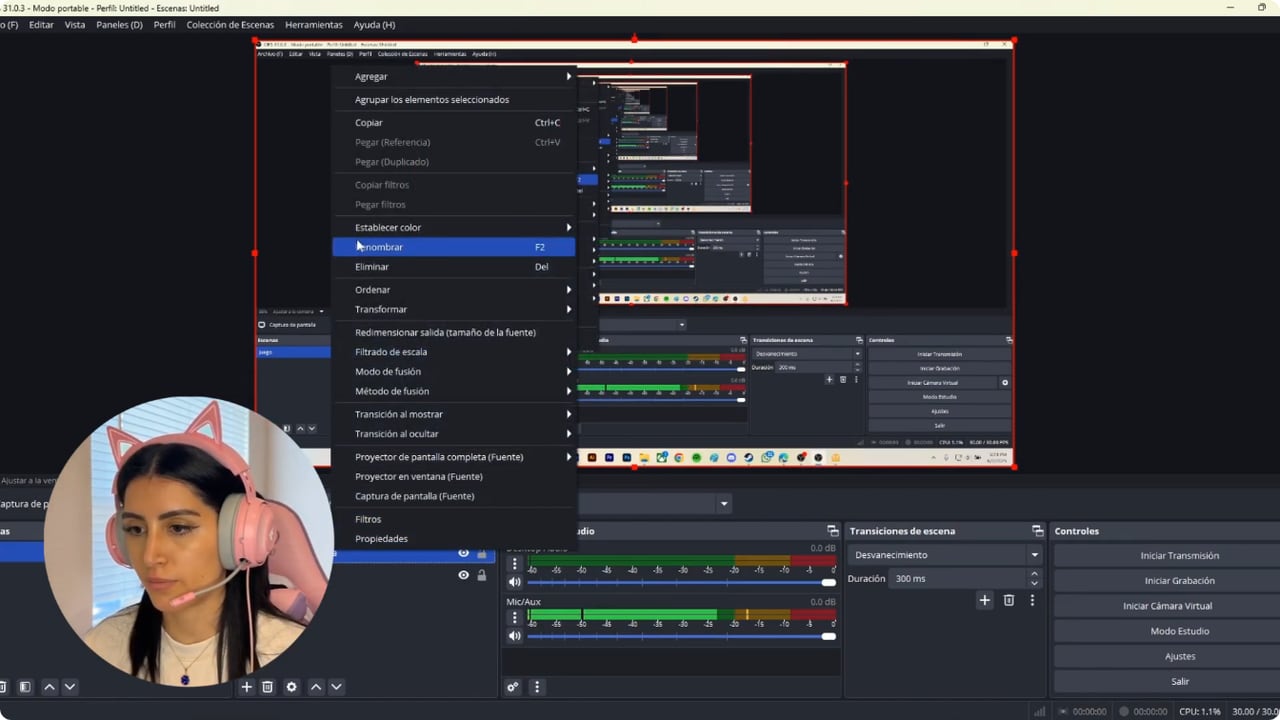Image resolution: width=1280 pixels, height=720 pixels.
Task: Move scene down in Scenes panel
Action: [69, 687]
